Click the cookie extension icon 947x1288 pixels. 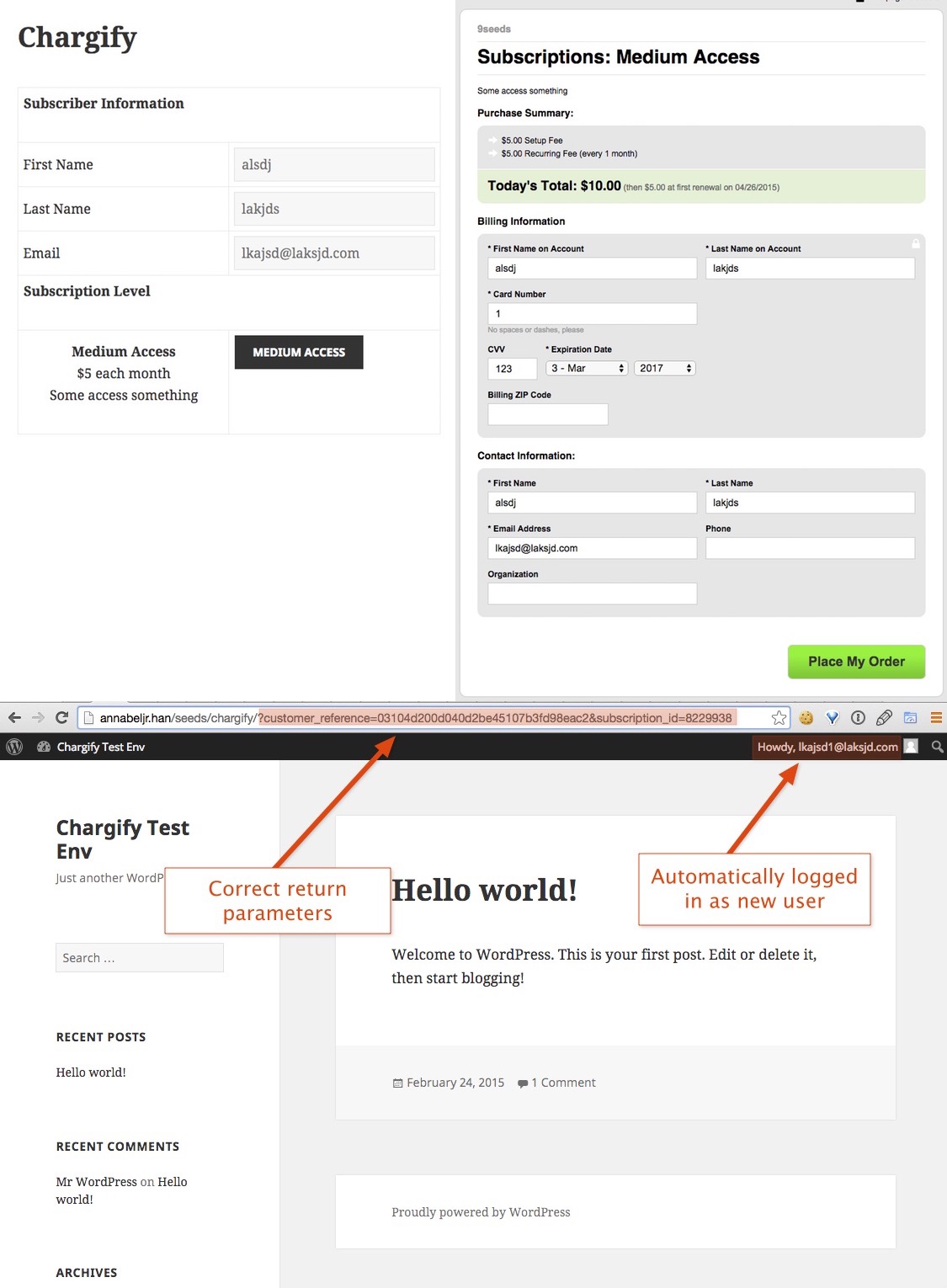[x=806, y=718]
